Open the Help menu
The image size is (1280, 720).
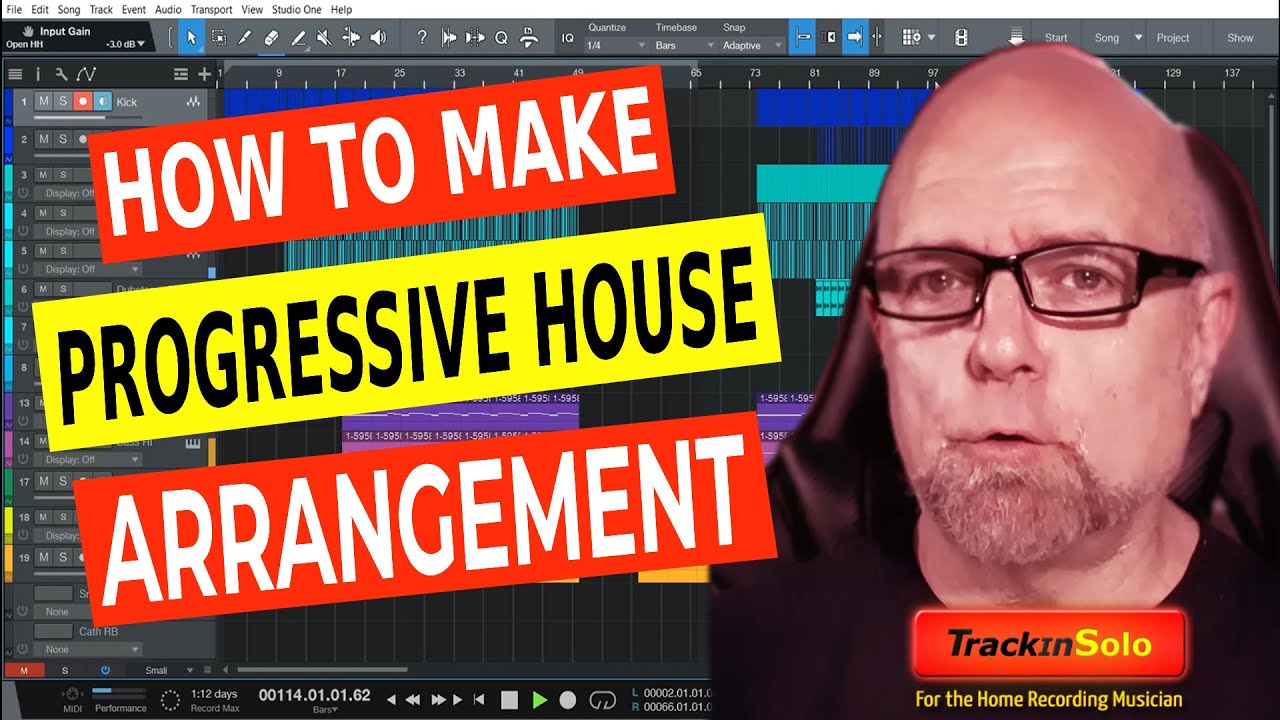pos(341,9)
